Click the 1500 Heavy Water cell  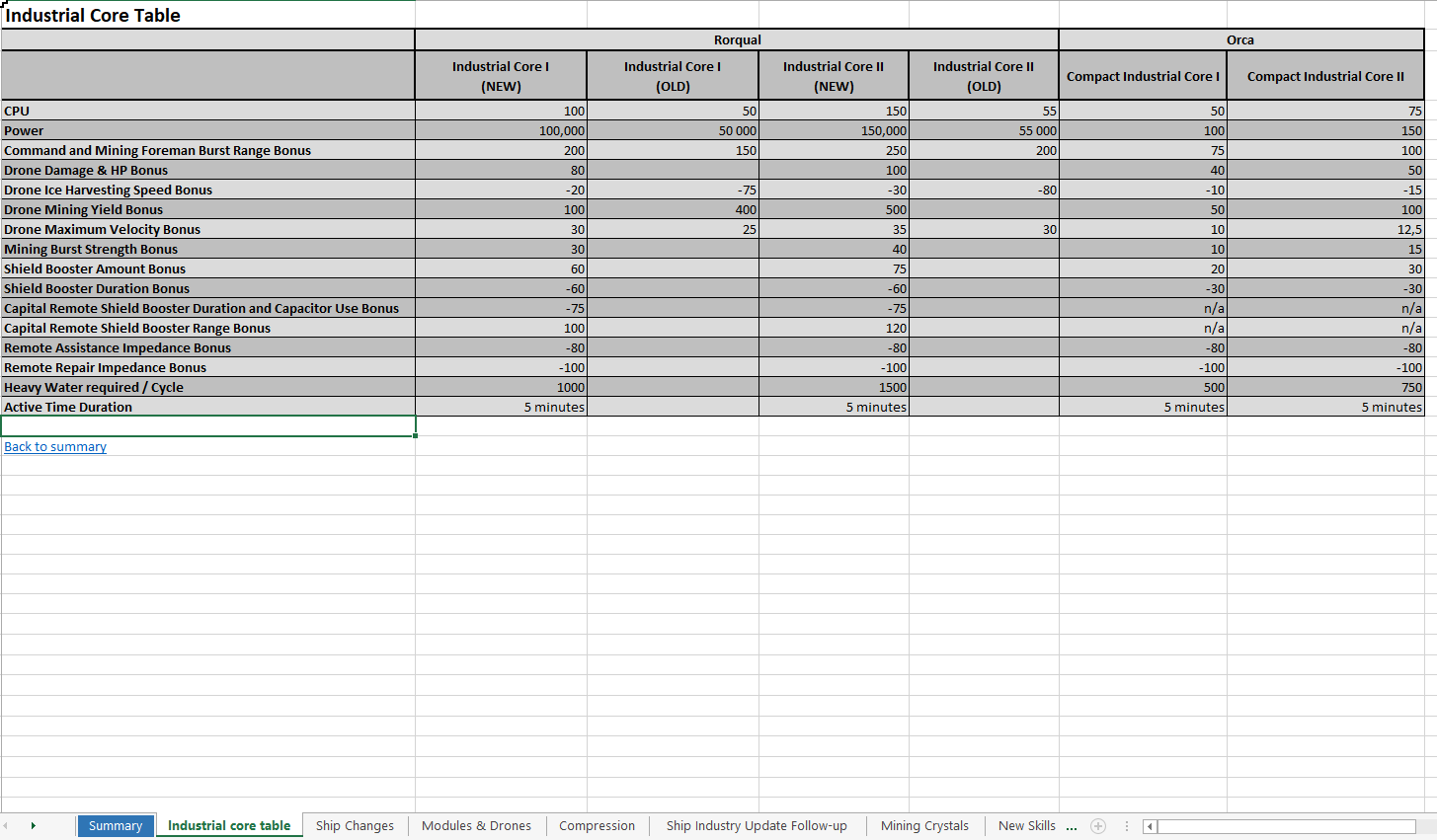[834, 387]
